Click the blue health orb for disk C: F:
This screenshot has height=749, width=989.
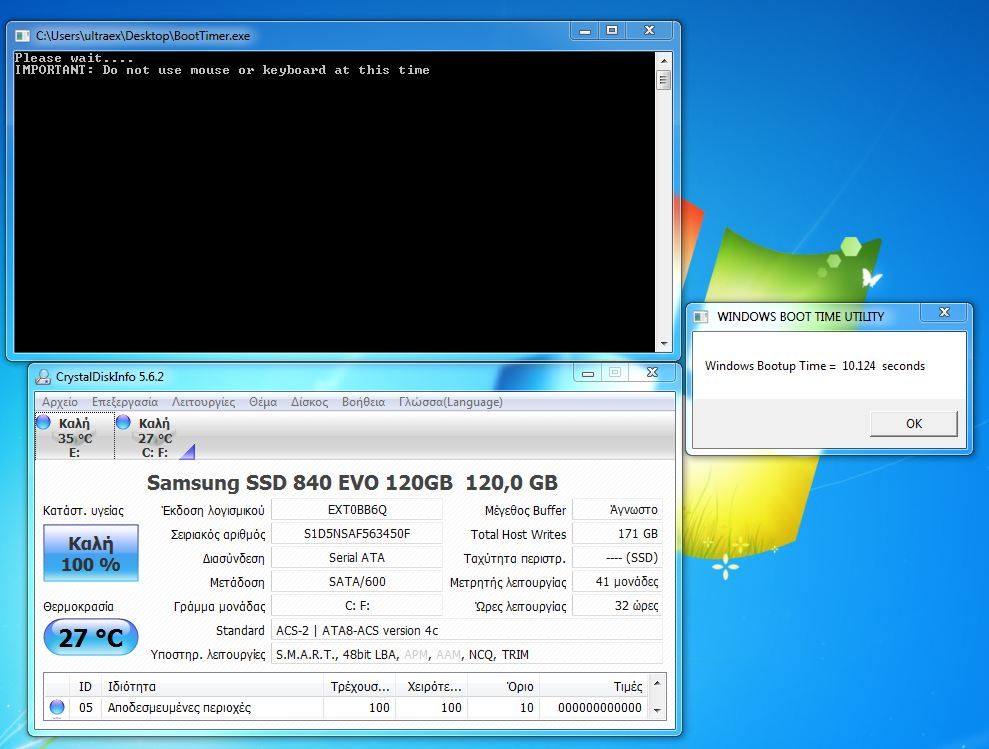pyautogui.click(x=124, y=422)
